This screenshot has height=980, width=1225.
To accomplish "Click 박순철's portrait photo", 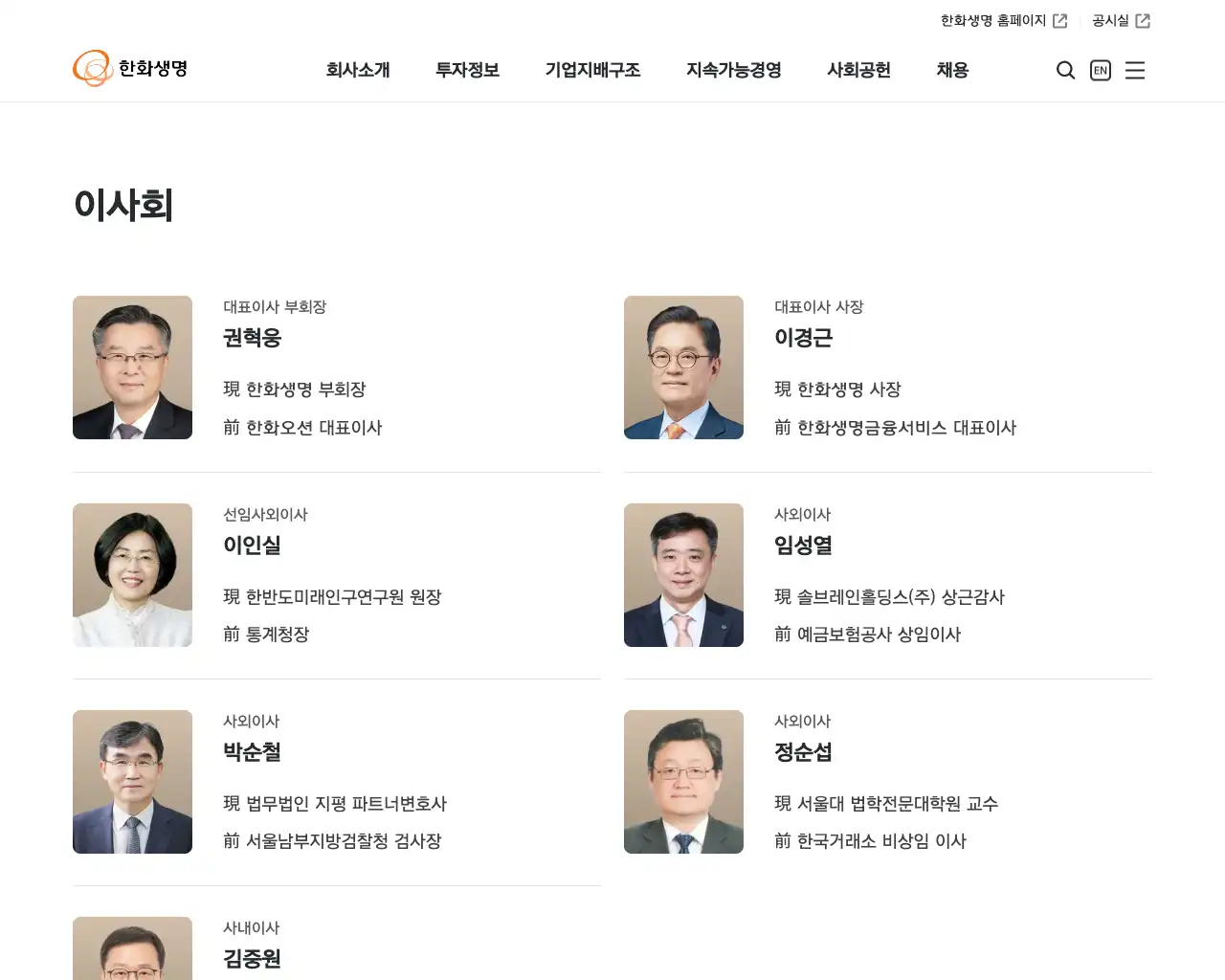I will coord(132,782).
